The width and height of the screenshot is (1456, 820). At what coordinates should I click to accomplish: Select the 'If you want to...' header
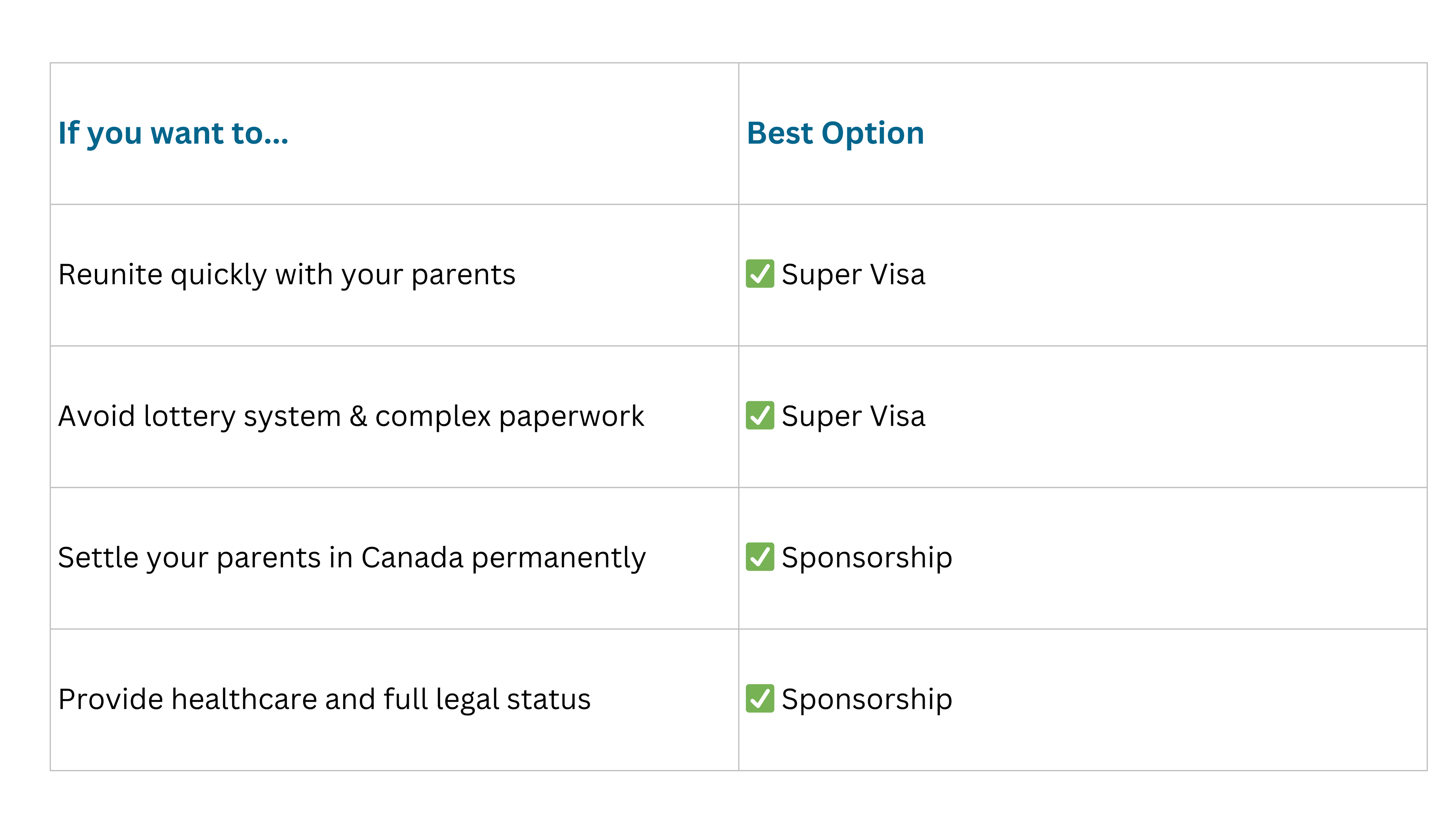coord(174,134)
